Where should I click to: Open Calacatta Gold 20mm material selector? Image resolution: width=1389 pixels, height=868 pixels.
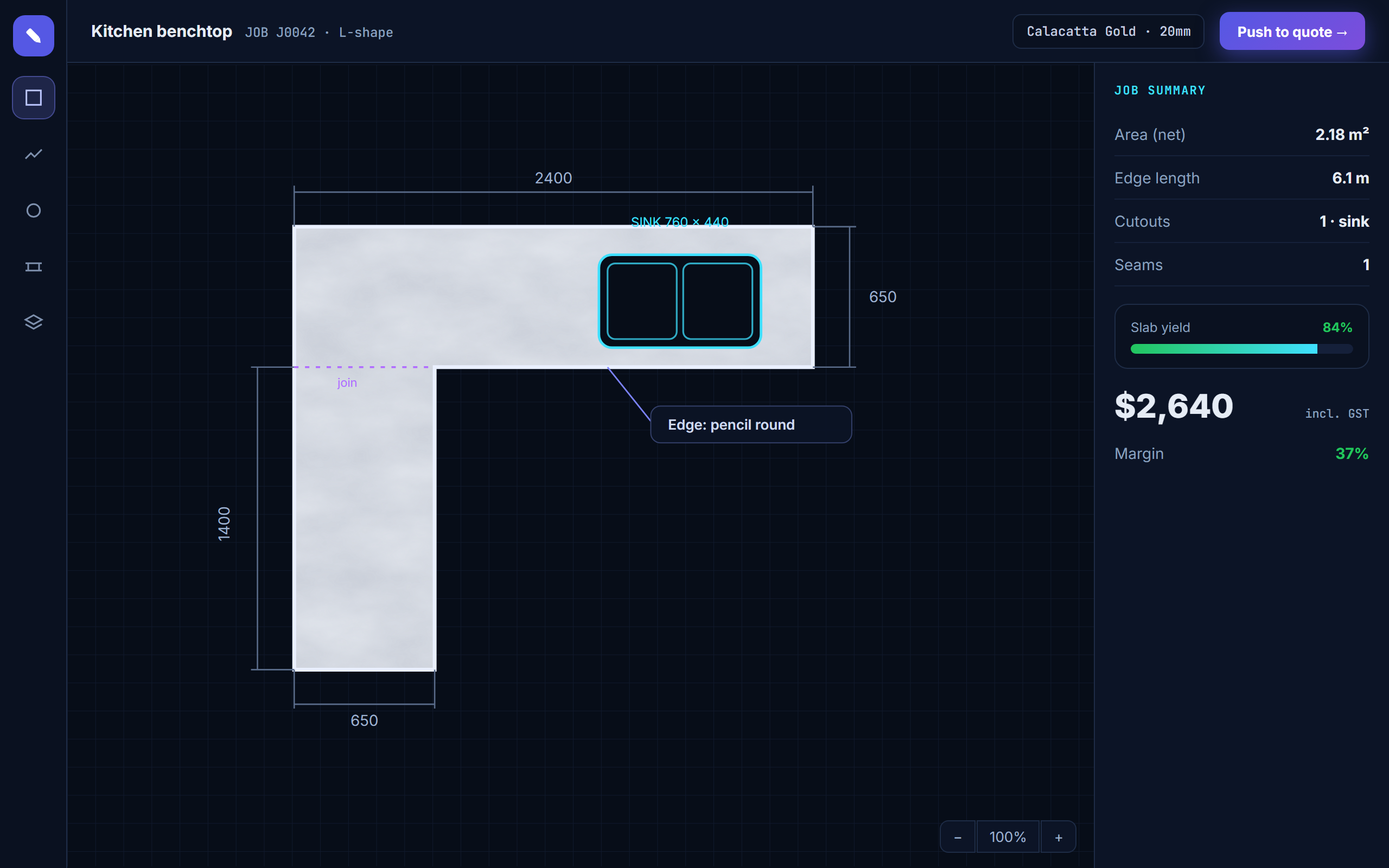[x=1108, y=31]
